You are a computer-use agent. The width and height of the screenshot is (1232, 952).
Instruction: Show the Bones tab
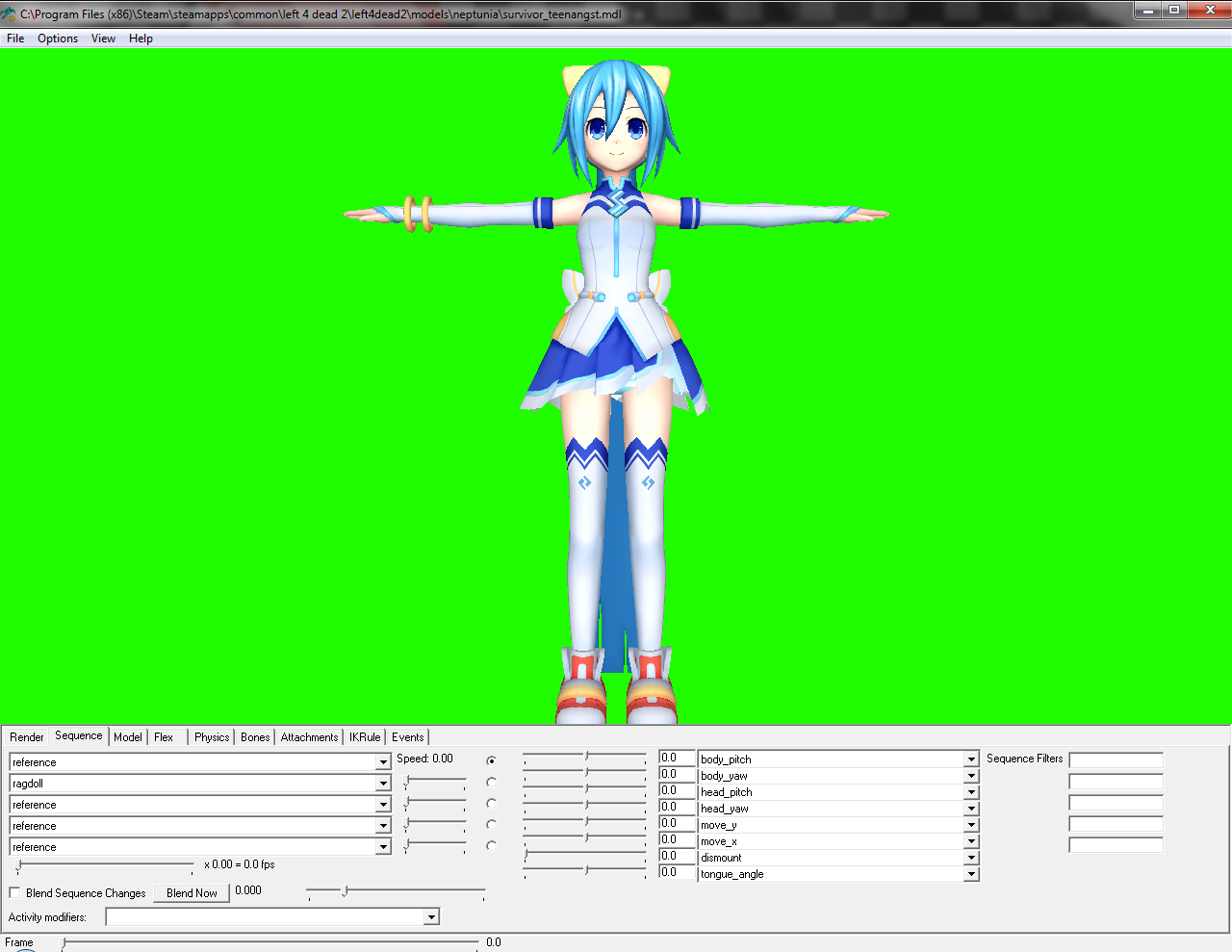255,737
